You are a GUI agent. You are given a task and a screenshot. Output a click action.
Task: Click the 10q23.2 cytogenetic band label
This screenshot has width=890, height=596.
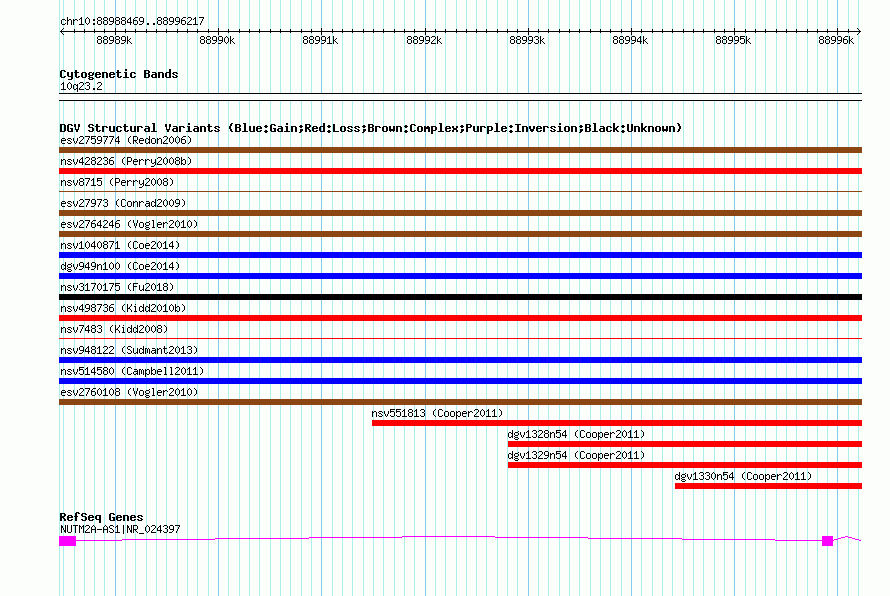tap(81, 86)
